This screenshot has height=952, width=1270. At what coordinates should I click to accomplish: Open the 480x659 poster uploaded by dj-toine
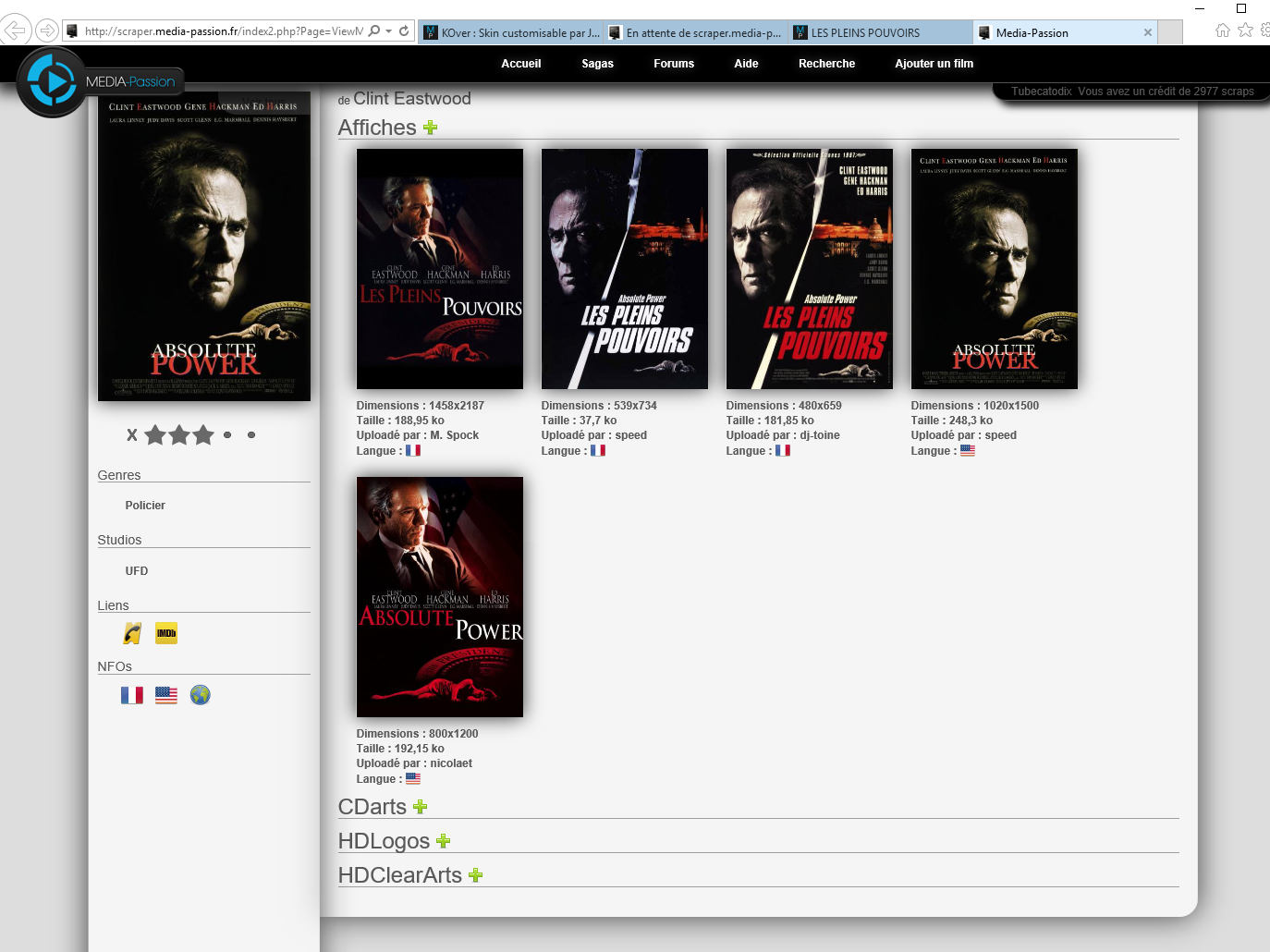pos(810,269)
